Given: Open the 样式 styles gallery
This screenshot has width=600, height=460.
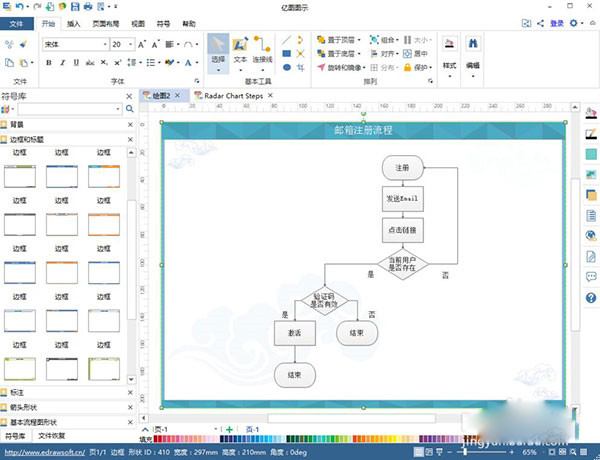Looking at the screenshot, I should point(450,51).
